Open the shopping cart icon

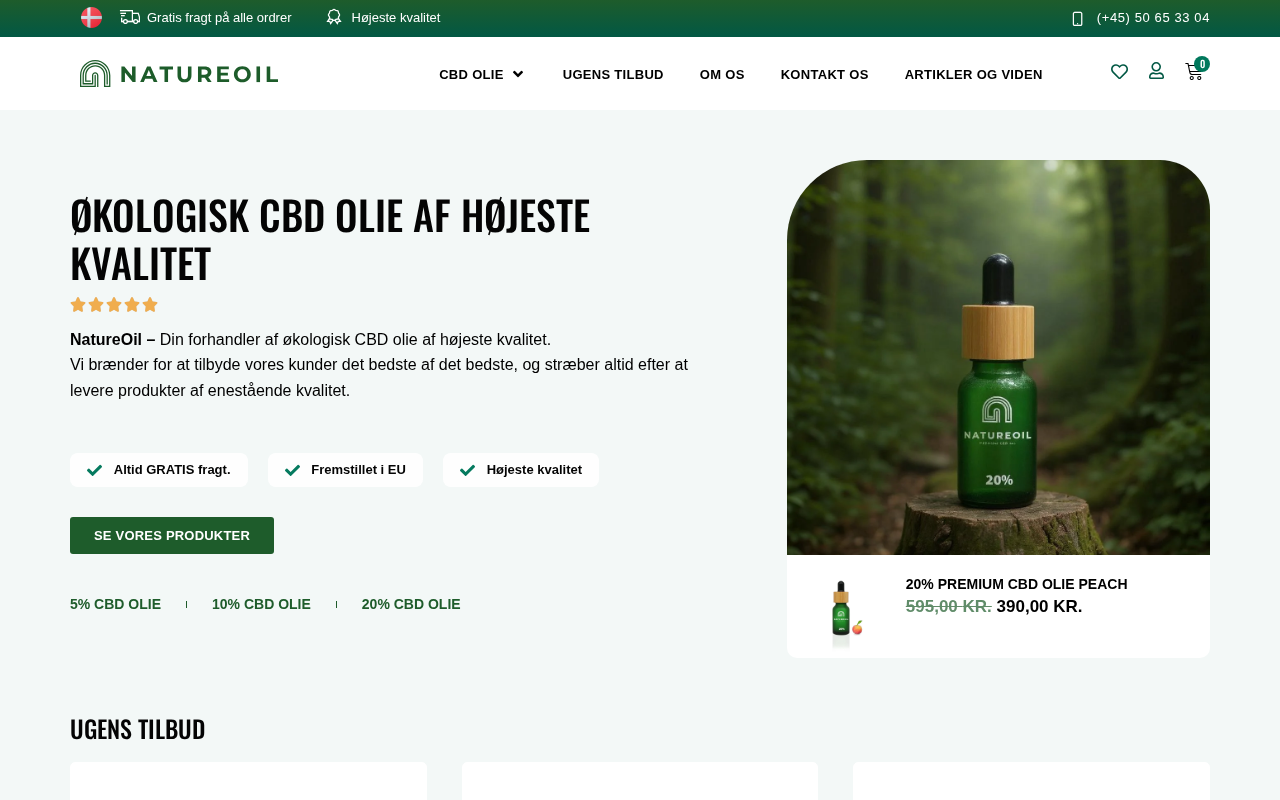[x=1195, y=71]
